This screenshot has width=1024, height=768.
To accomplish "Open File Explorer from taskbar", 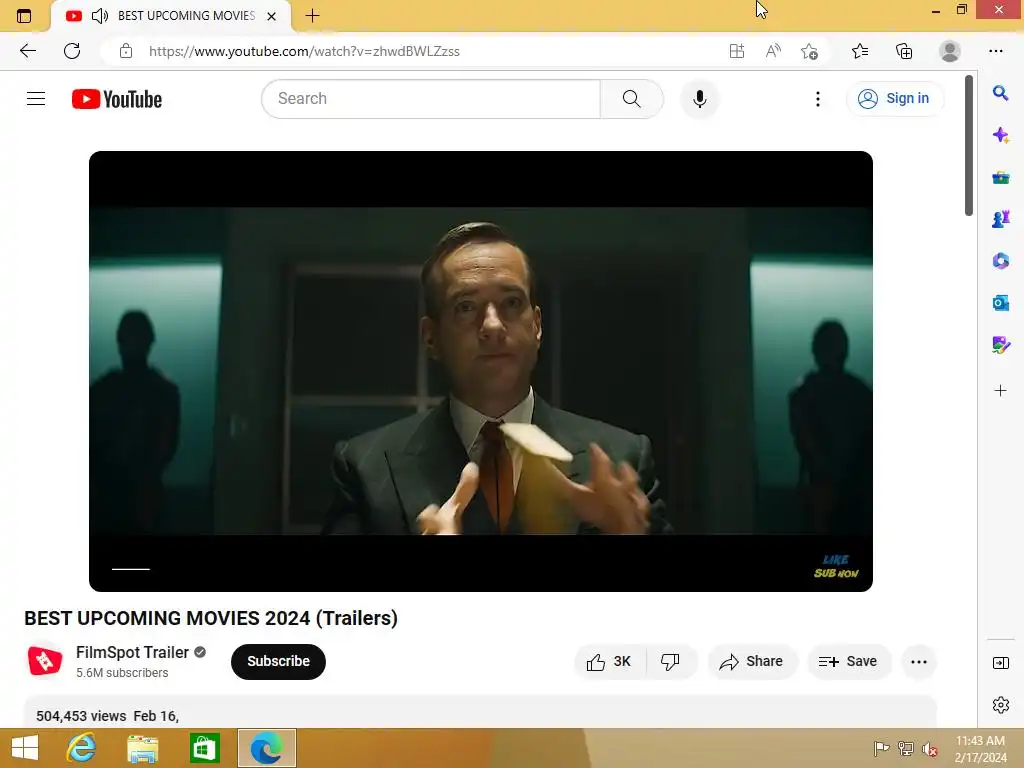I will click(x=143, y=748).
